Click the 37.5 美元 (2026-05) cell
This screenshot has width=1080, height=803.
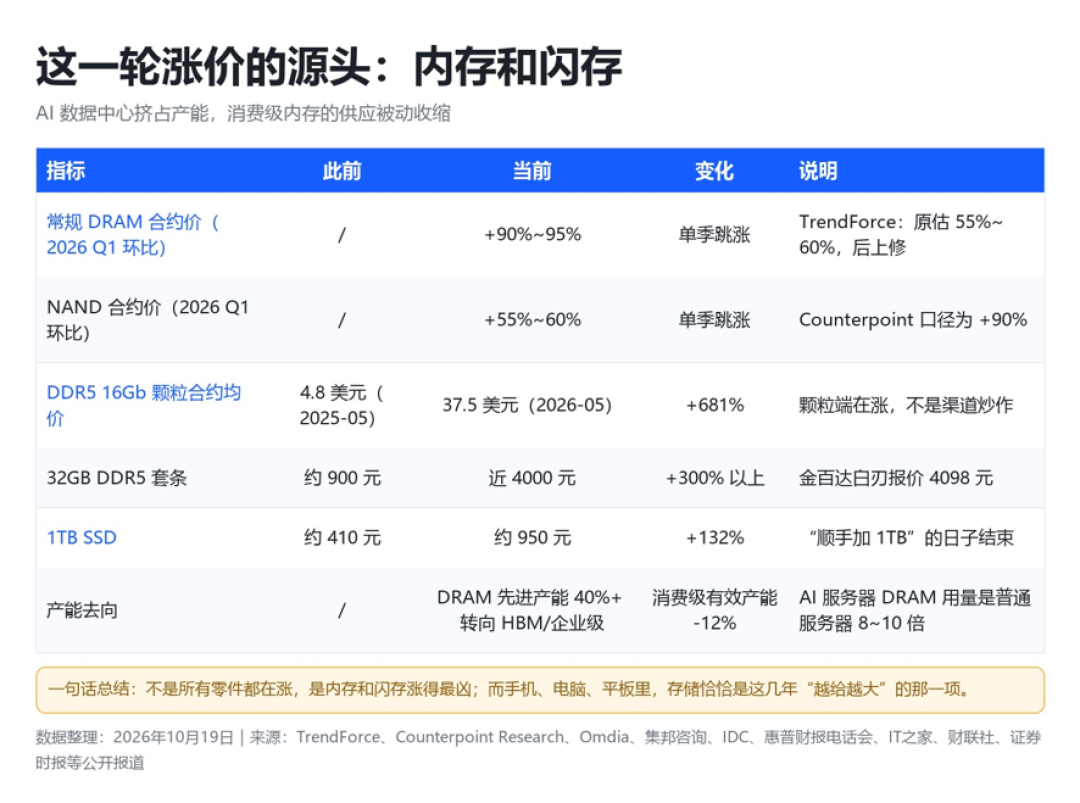(x=527, y=405)
